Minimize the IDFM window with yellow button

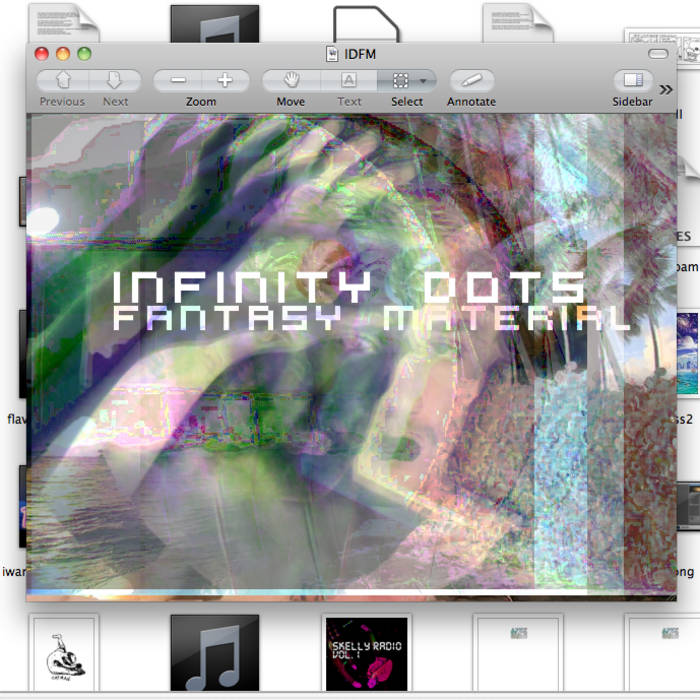click(x=63, y=54)
